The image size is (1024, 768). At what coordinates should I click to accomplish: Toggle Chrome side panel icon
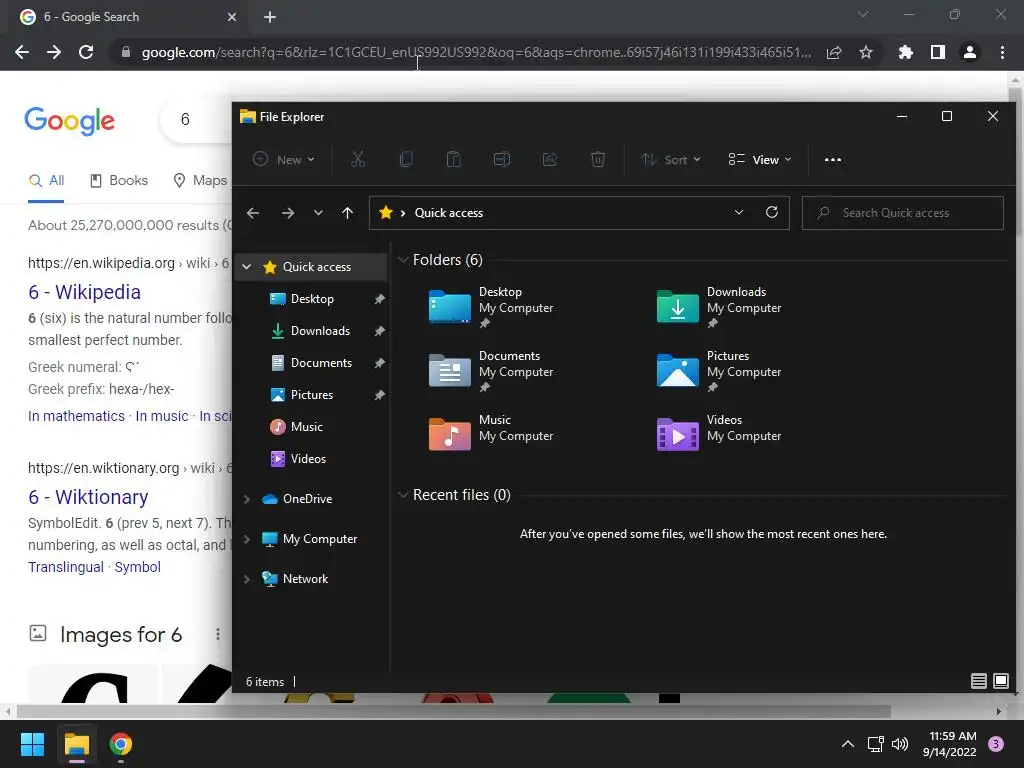938,52
